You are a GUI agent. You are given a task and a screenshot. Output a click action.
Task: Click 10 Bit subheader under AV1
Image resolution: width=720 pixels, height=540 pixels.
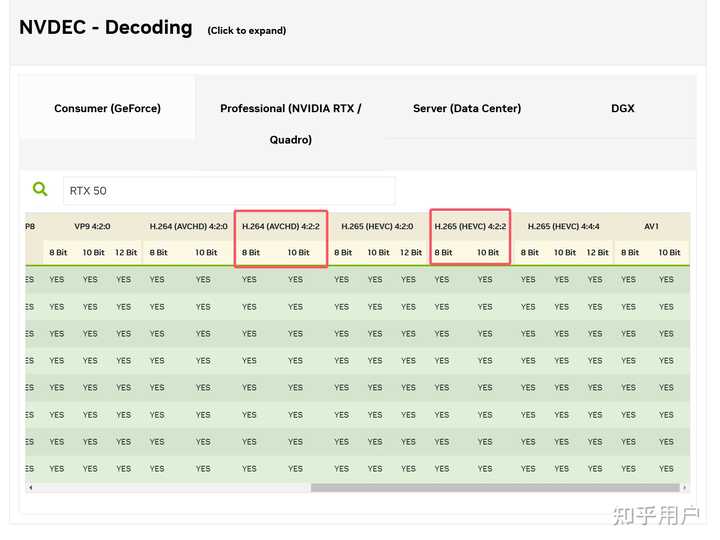coord(669,253)
